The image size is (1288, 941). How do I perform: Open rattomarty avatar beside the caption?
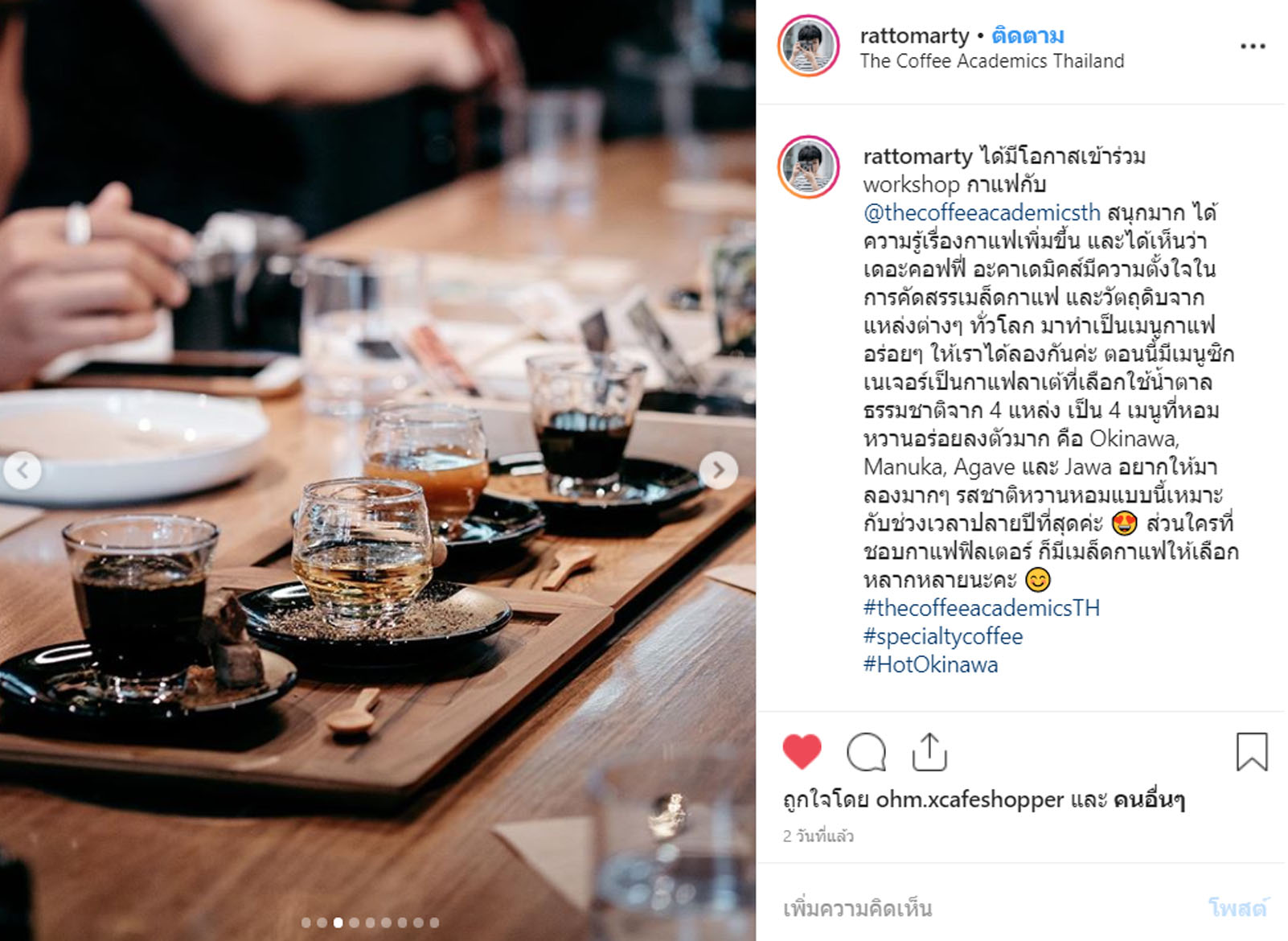(808, 167)
